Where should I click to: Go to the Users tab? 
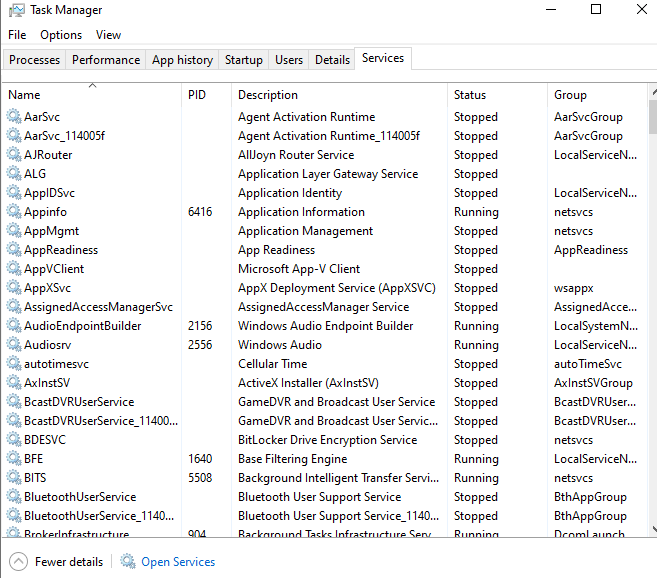pos(289,60)
